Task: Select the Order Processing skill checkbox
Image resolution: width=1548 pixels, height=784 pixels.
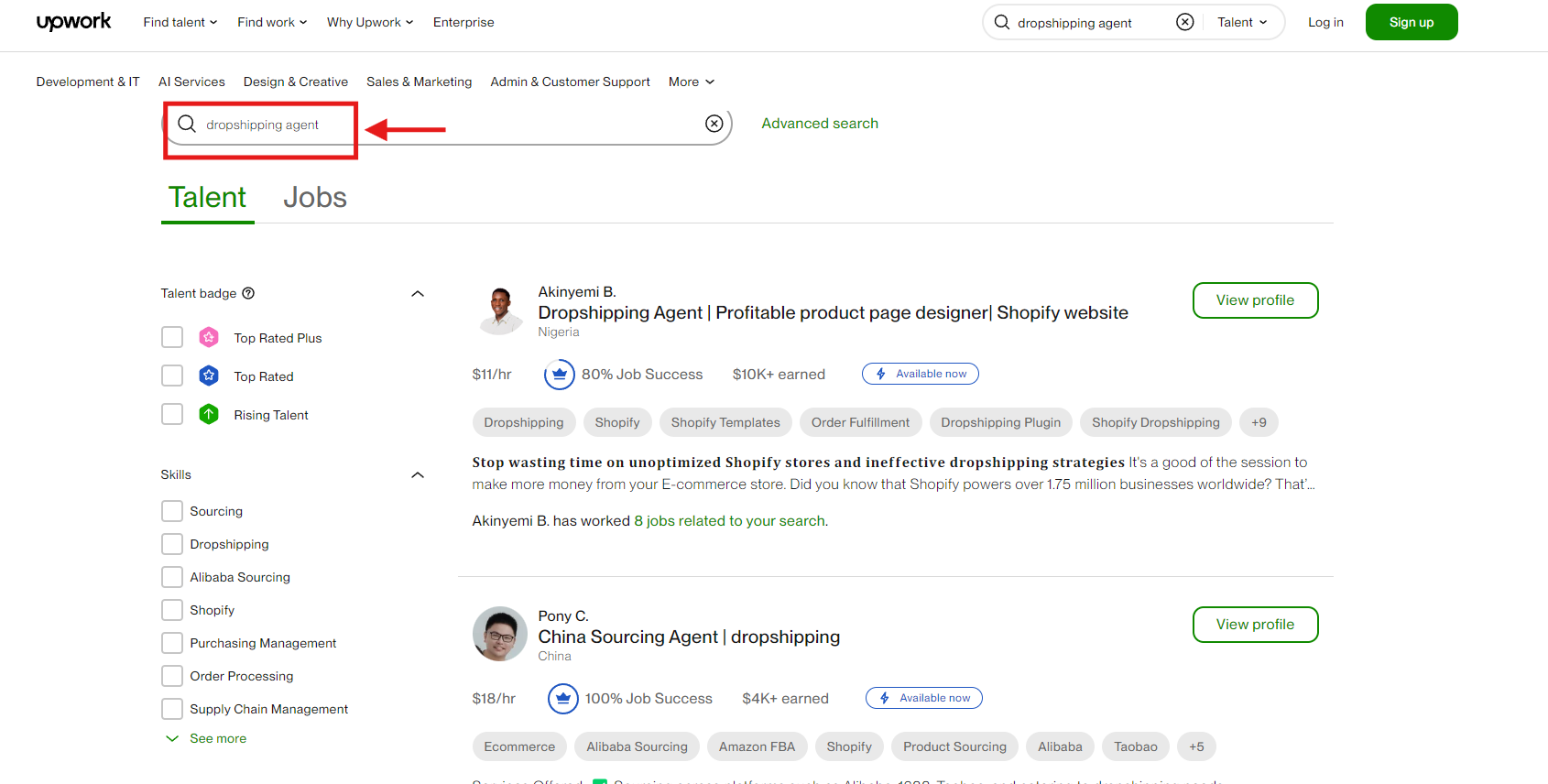Action: point(172,676)
